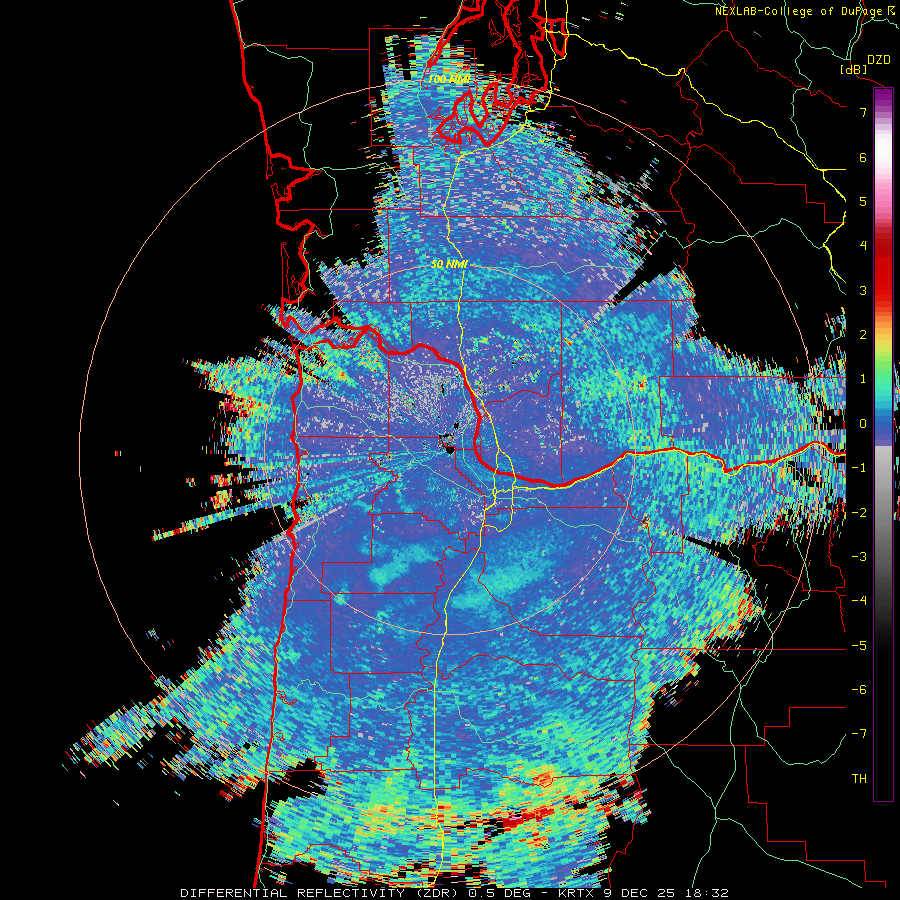Click the 50 NMI range ring label
This screenshot has height=900, width=900.
449,265
